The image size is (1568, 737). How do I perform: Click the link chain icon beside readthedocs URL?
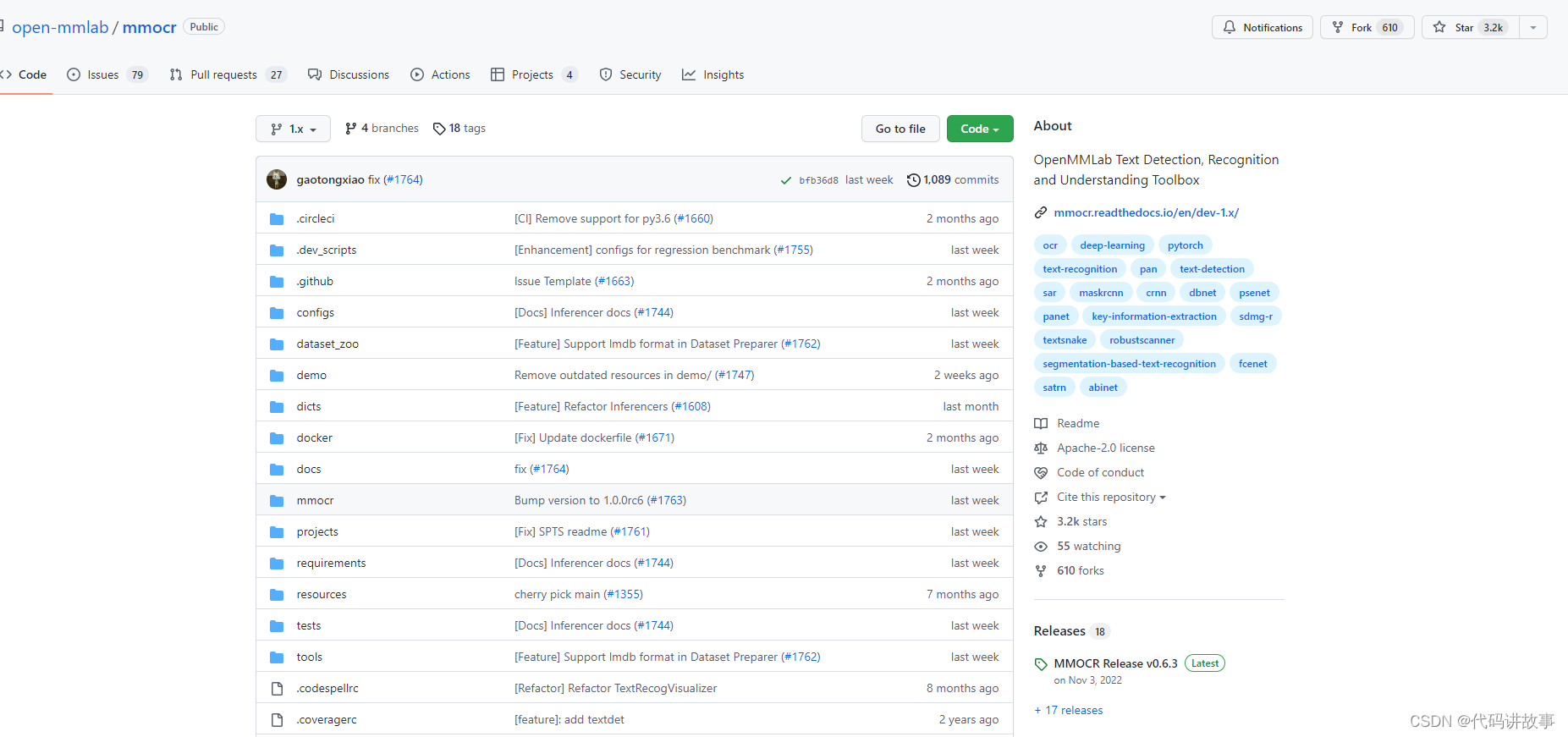pyautogui.click(x=1041, y=212)
